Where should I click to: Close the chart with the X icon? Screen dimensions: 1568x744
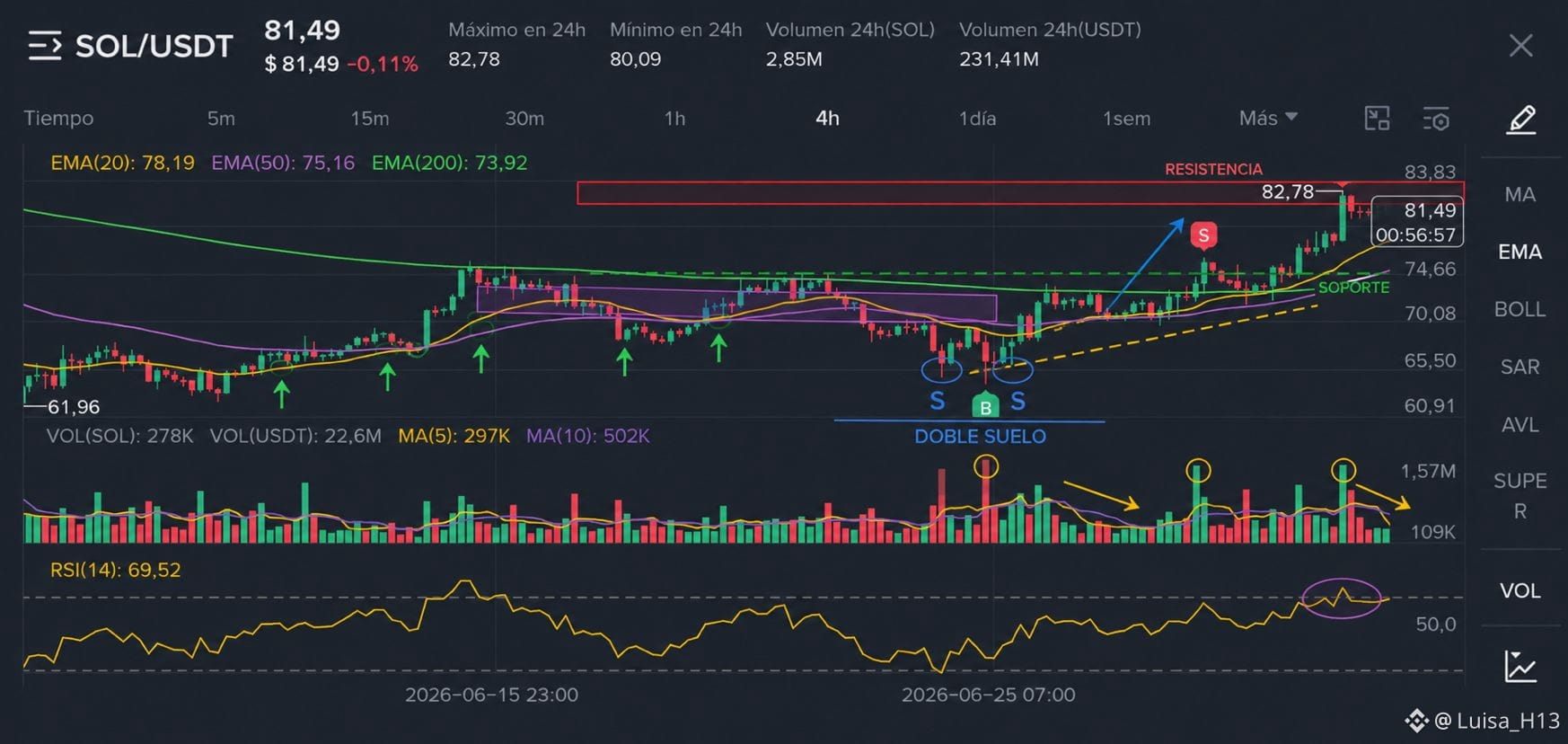click(1520, 46)
